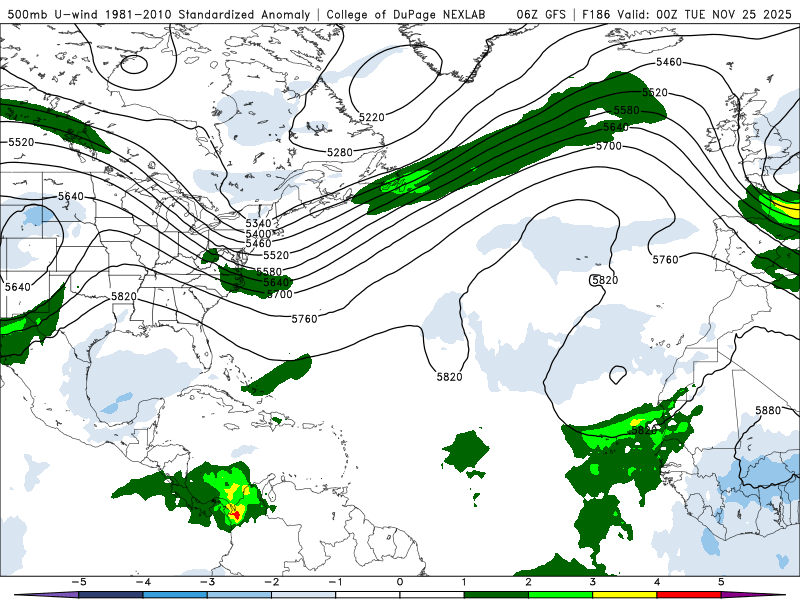
Task: Click the dark navy -5 to -4 colorbar segment
Action: (111, 595)
